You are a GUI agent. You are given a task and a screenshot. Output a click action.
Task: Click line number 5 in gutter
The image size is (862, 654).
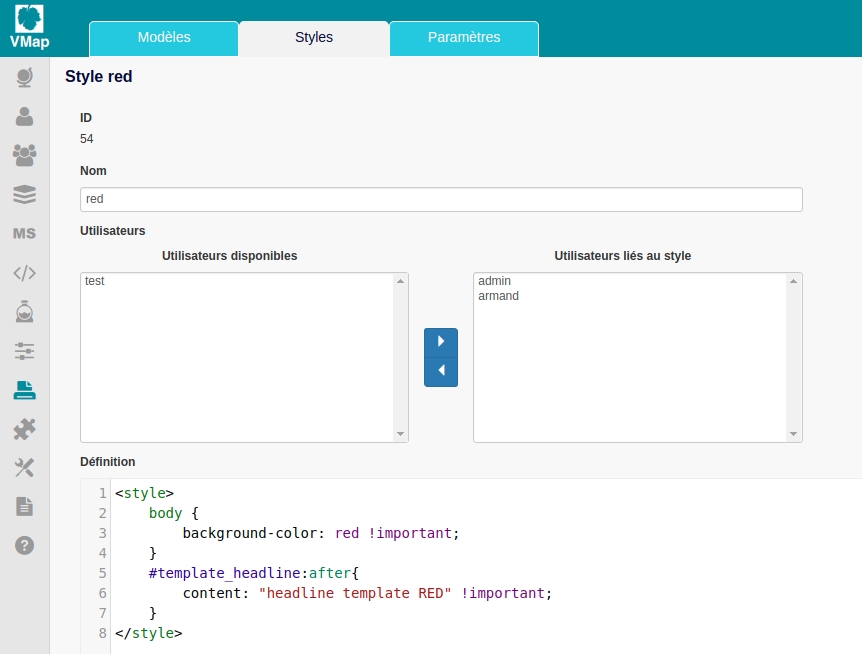pos(102,573)
